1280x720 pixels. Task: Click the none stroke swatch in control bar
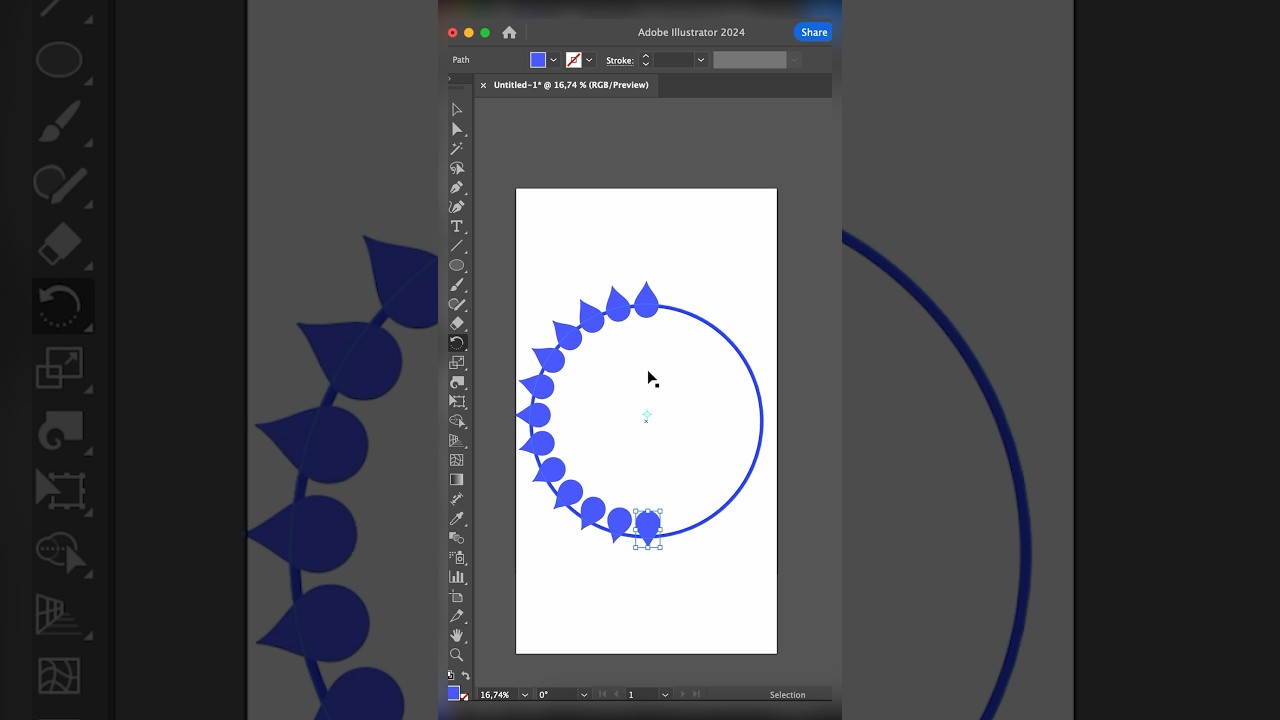[x=574, y=60]
